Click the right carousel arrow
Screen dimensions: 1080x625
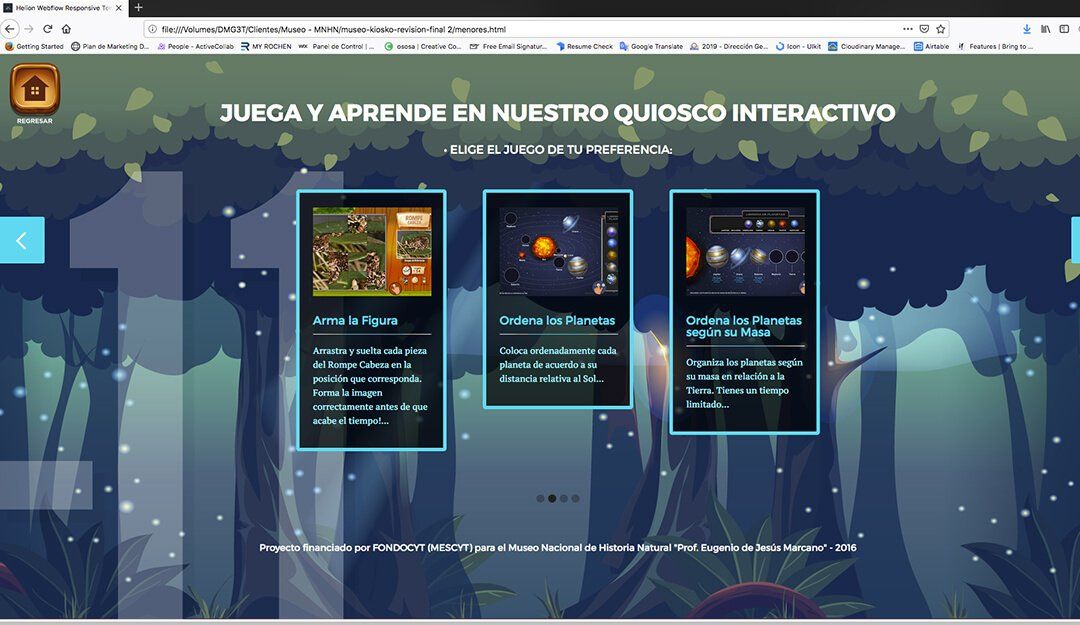click(x=1074, y=240)
